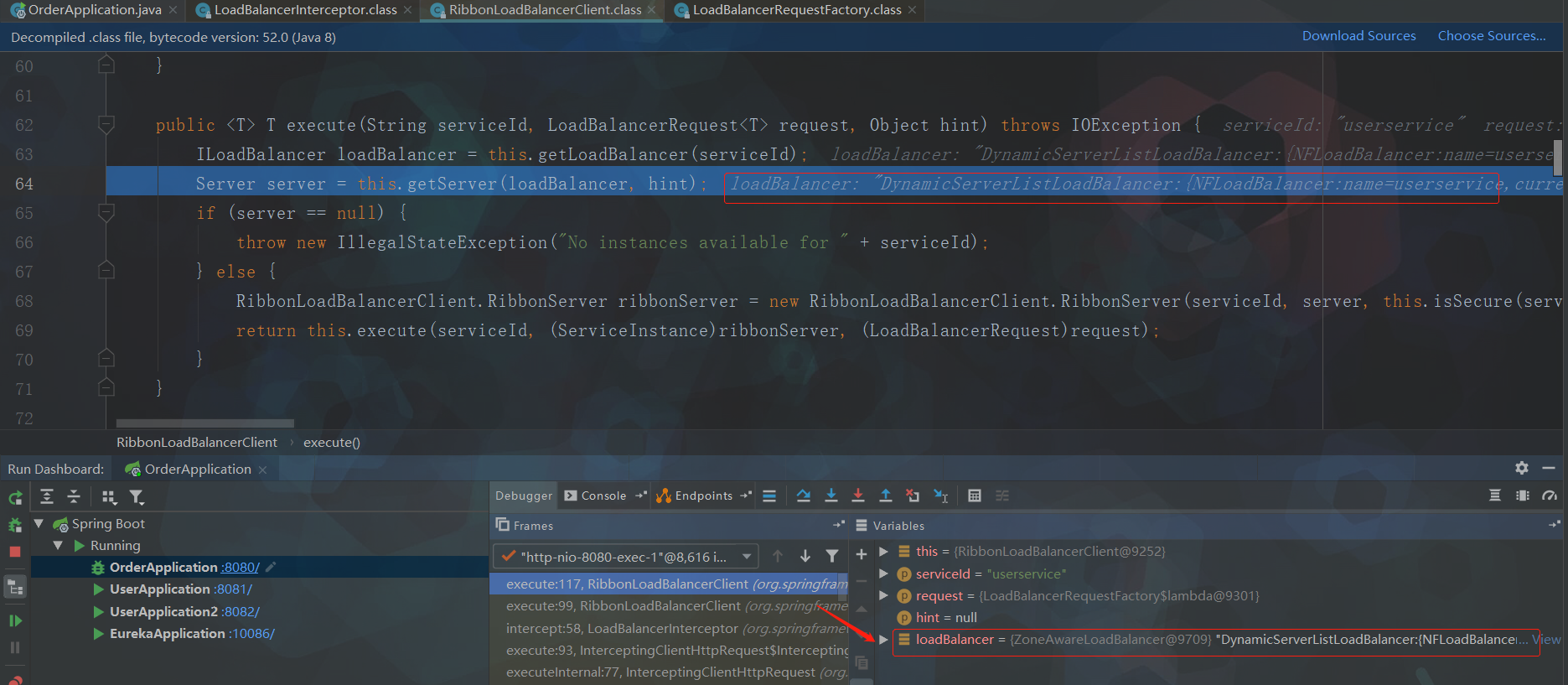The image size is (1568, 685).
Task: Select OrderApplication in Run Dashboard
Action: click(260, 567)
